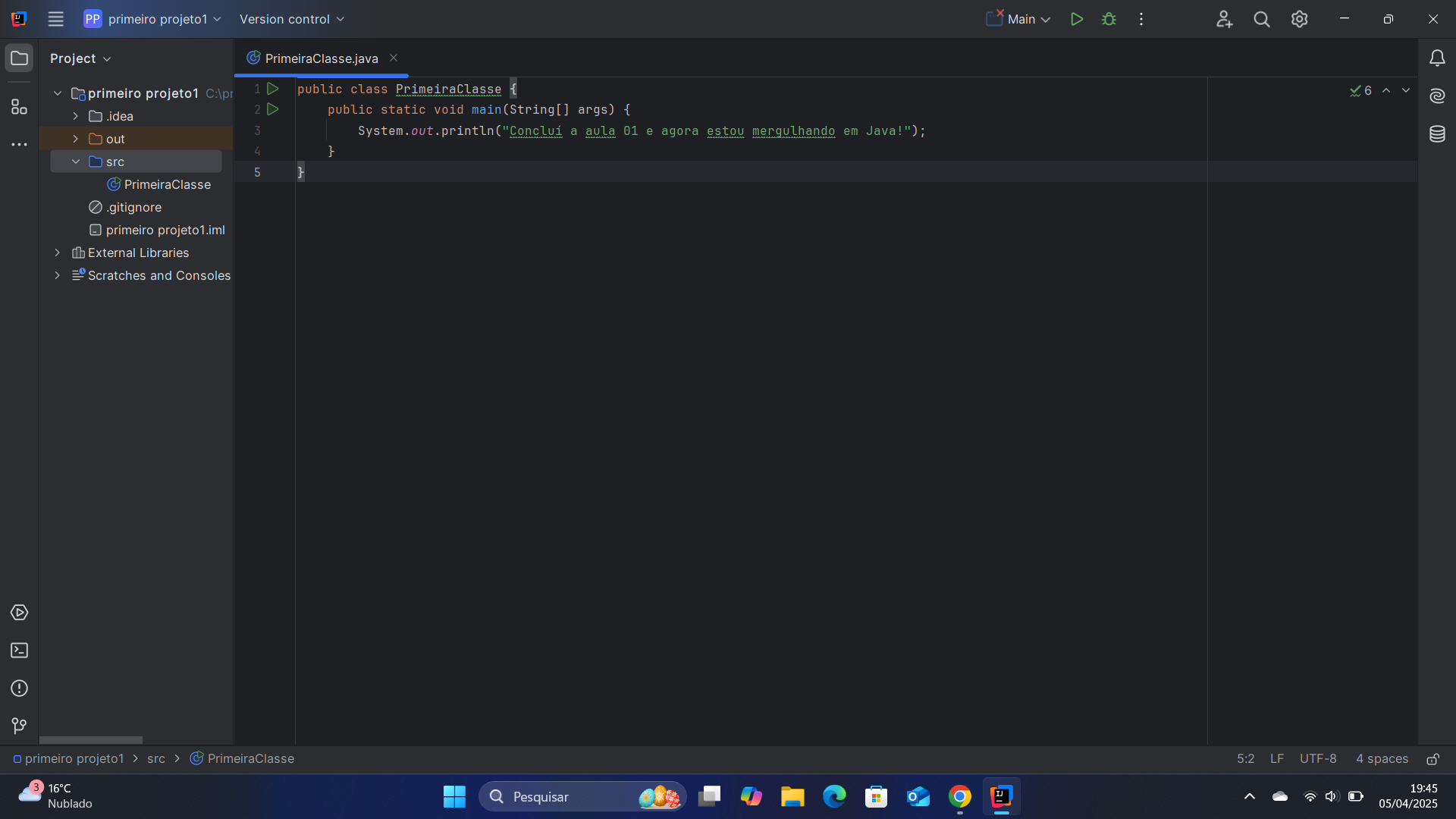
Task: Click the main method name on line 2
Action: pos(486,109)
